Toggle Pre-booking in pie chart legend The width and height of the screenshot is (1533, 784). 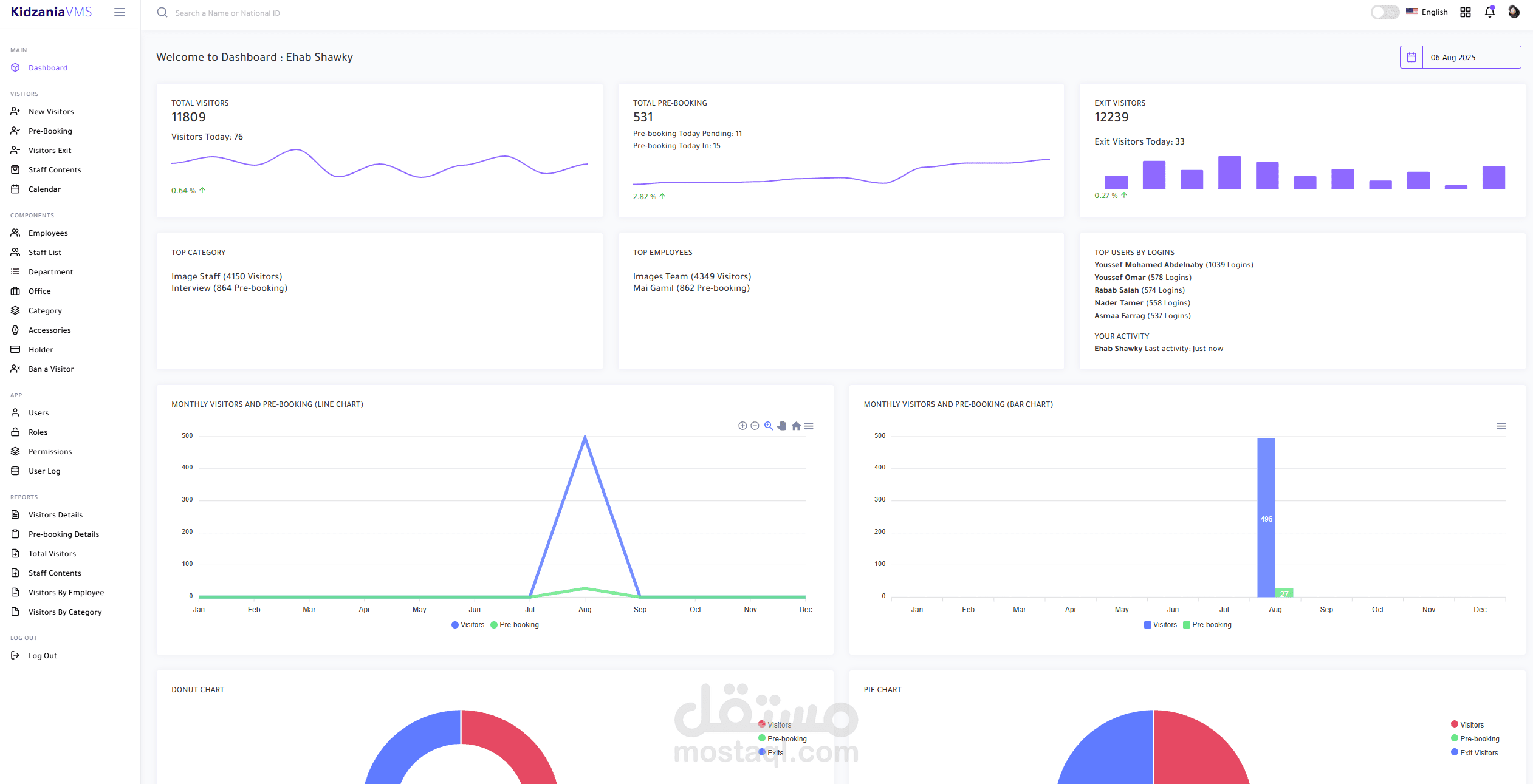[x=1475, y=738]
